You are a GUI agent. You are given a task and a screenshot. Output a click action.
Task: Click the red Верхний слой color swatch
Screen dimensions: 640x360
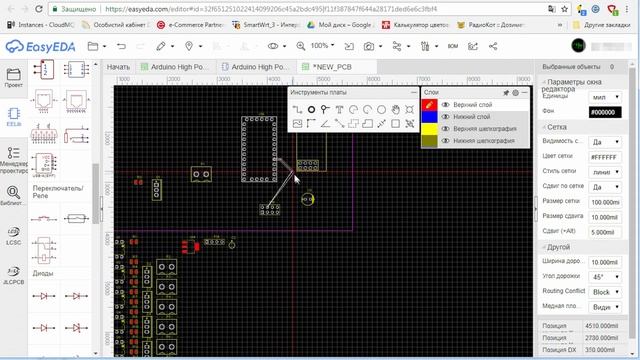coord(429,105)
